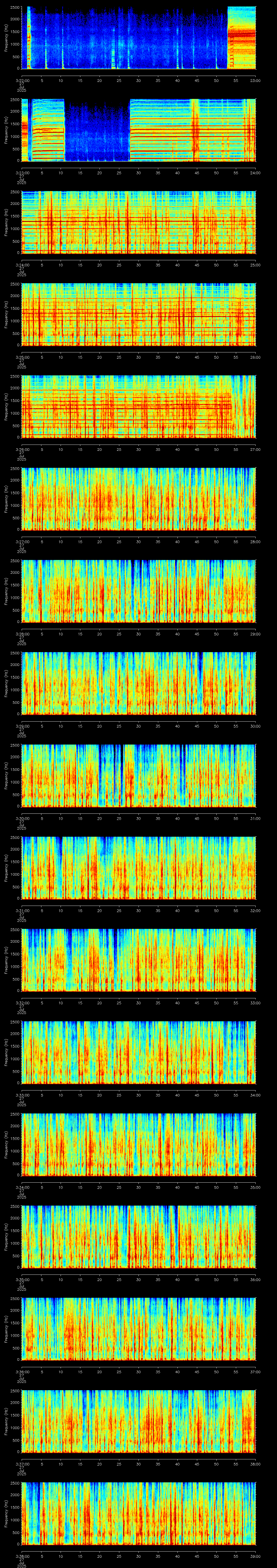
Task: Click the '28:00' end-of-axis label
Action: pyautogui.click(x=255, y=542)
